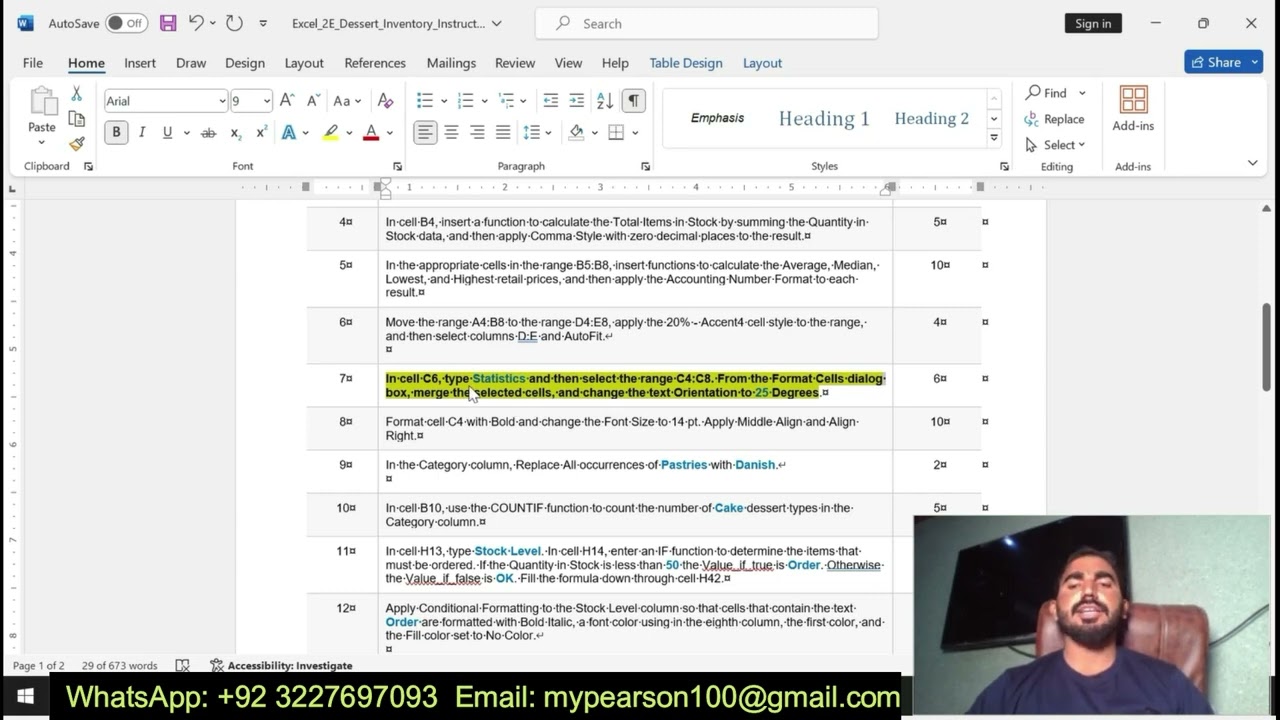Viewport: 1280px width, 720px height.
Task: Toggle Show/Hide paragraph marks
Action: click(x=633, y=101)
